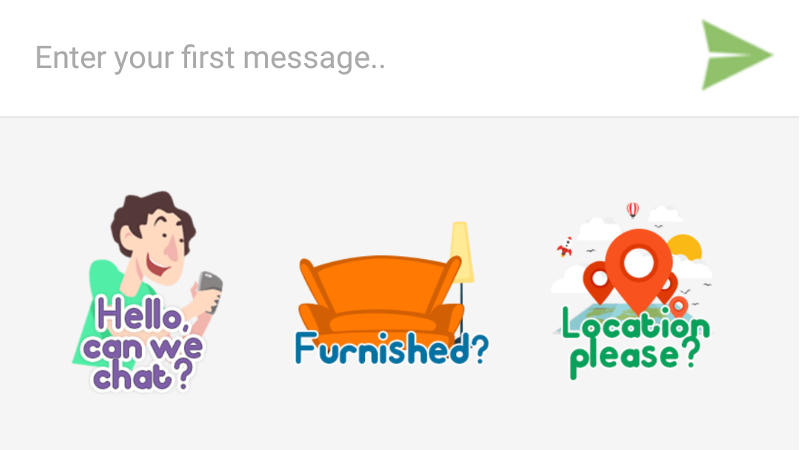Tap the blue "Furnished?" caption text
800x450 pixels.
click(x=391, y=349)
